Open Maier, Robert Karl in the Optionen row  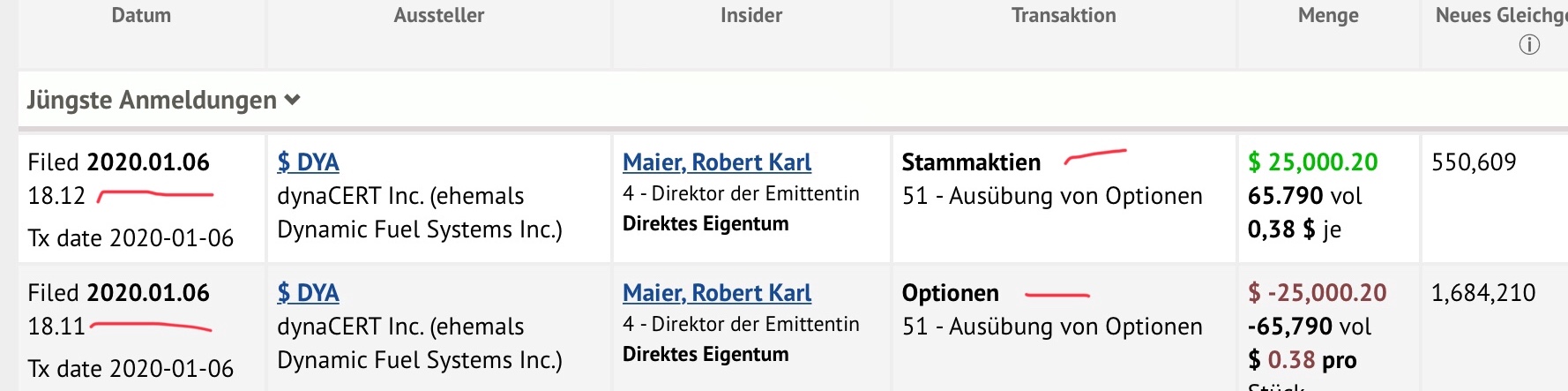(717, 293)
